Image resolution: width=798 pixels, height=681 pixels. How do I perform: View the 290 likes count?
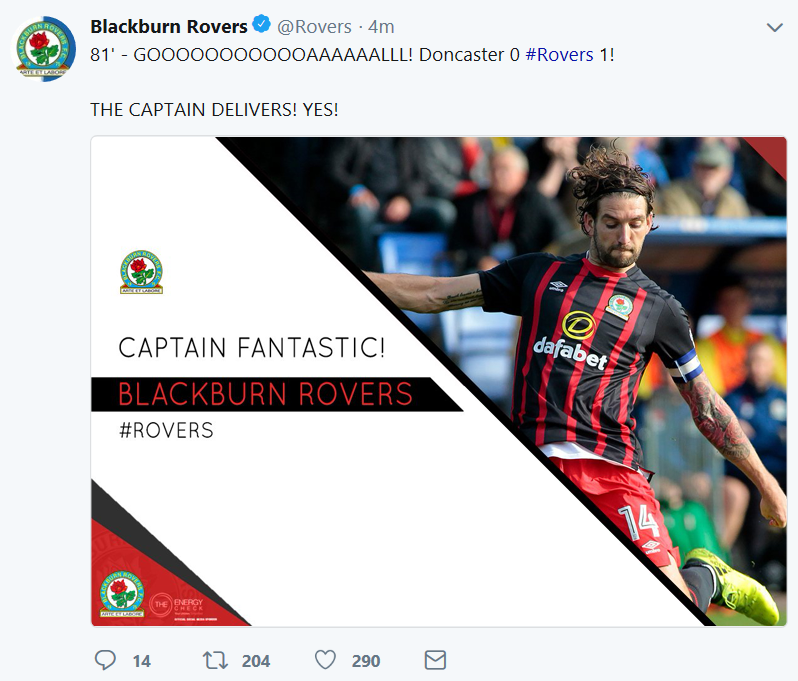[x=365, y=661]
